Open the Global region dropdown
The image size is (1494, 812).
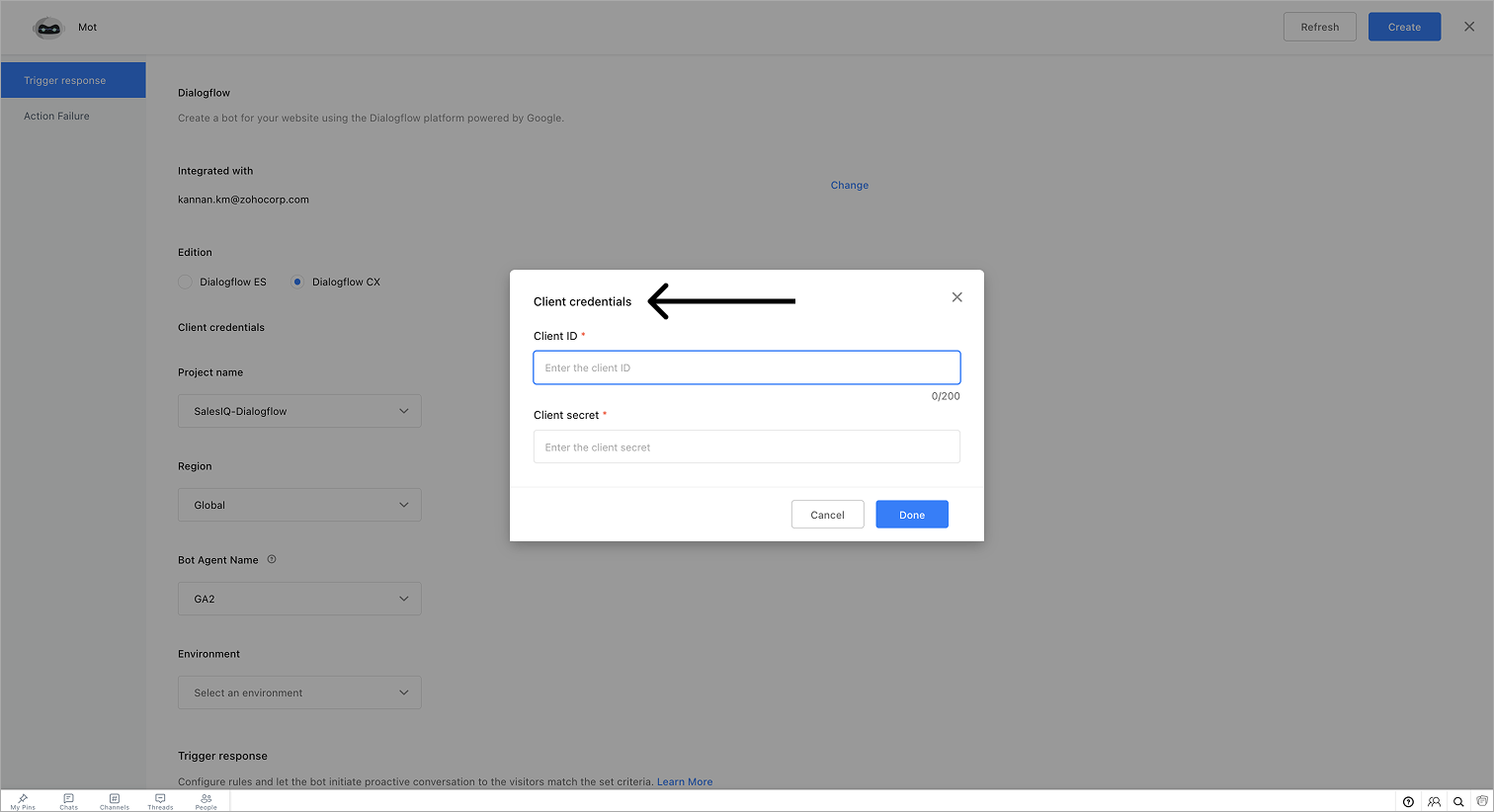coord(299,505)
